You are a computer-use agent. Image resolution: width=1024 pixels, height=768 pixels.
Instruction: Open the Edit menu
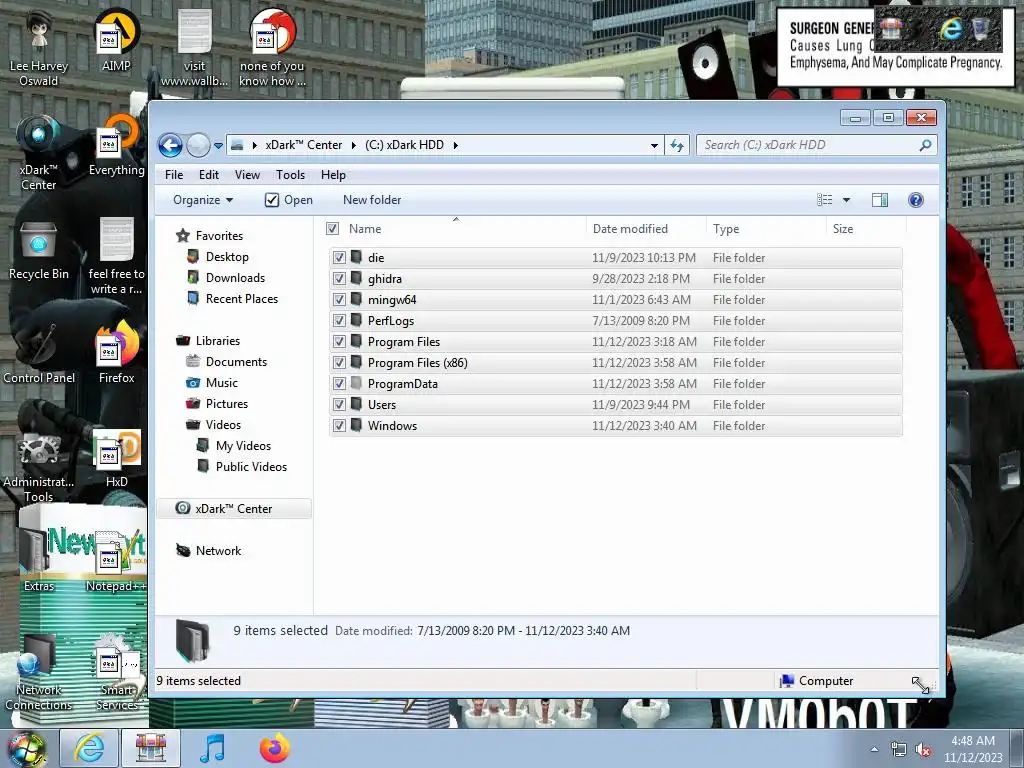pyautogui.click(x=209, y=174)
